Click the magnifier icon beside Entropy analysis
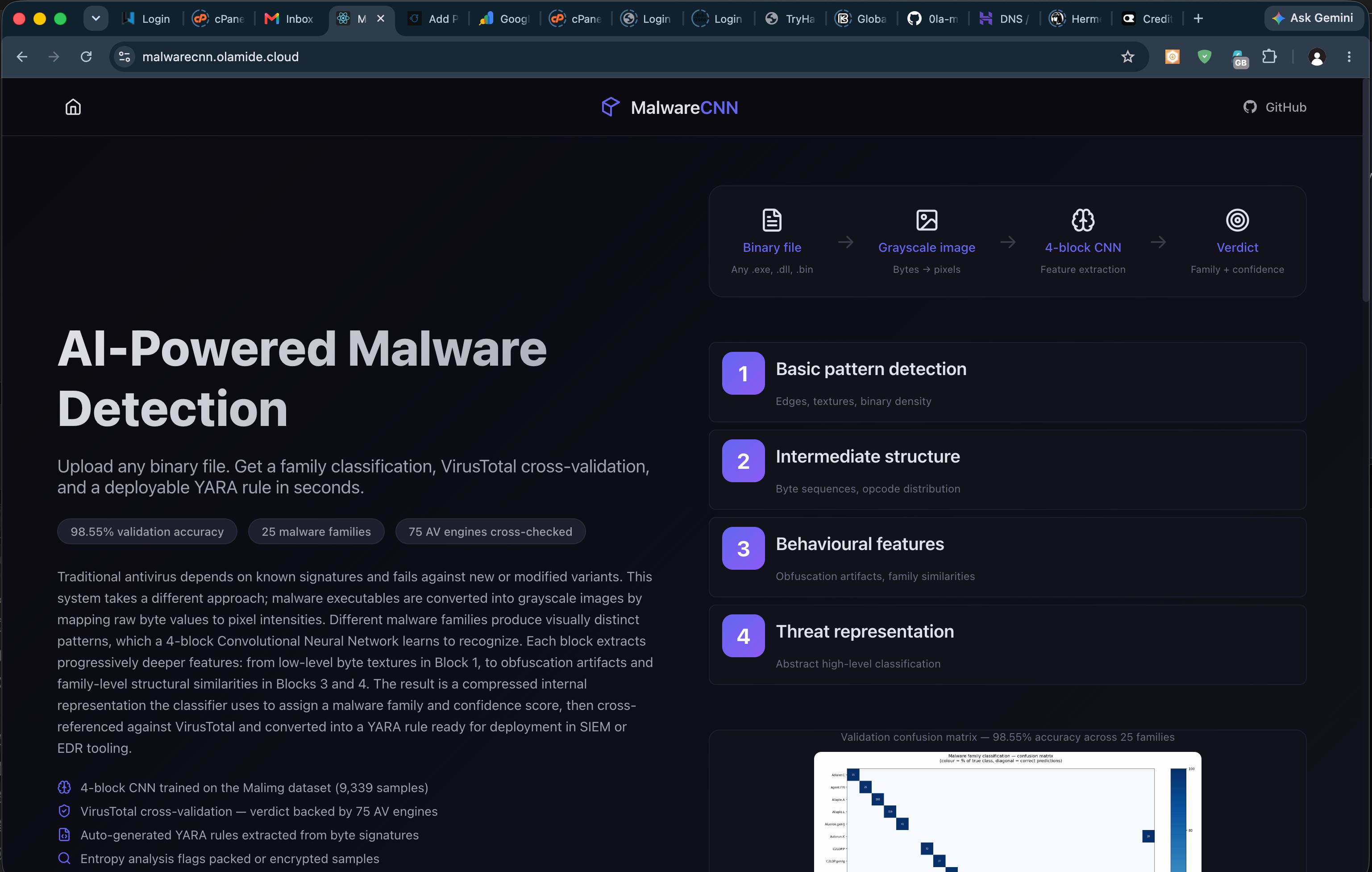Screen dimensions: 1372x872 (64, 858)
